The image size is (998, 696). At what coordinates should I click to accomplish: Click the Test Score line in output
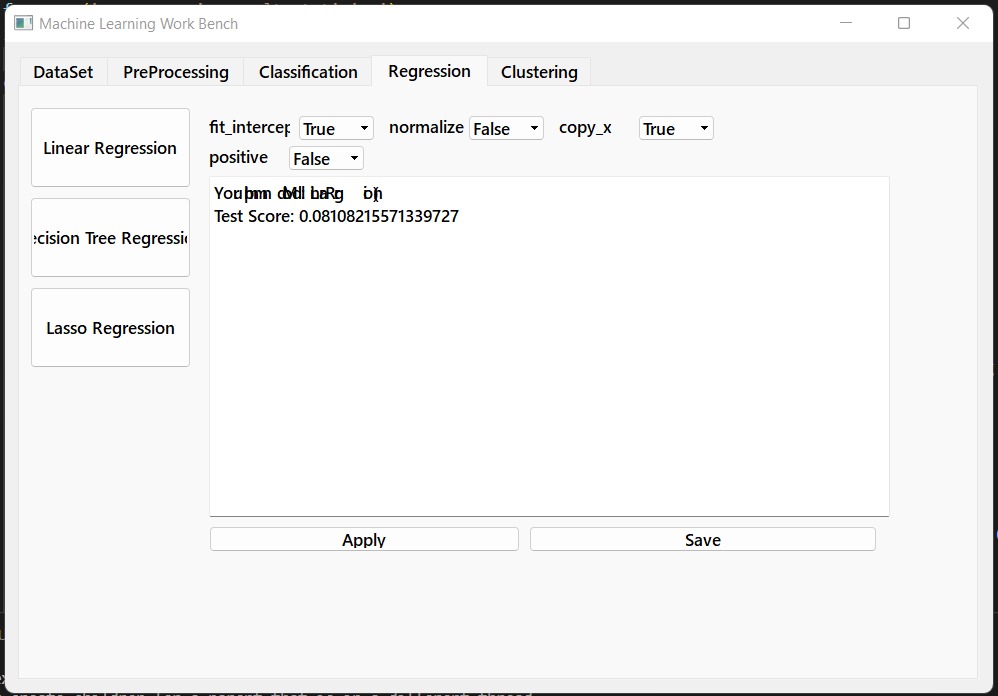[x=336, y=216]
